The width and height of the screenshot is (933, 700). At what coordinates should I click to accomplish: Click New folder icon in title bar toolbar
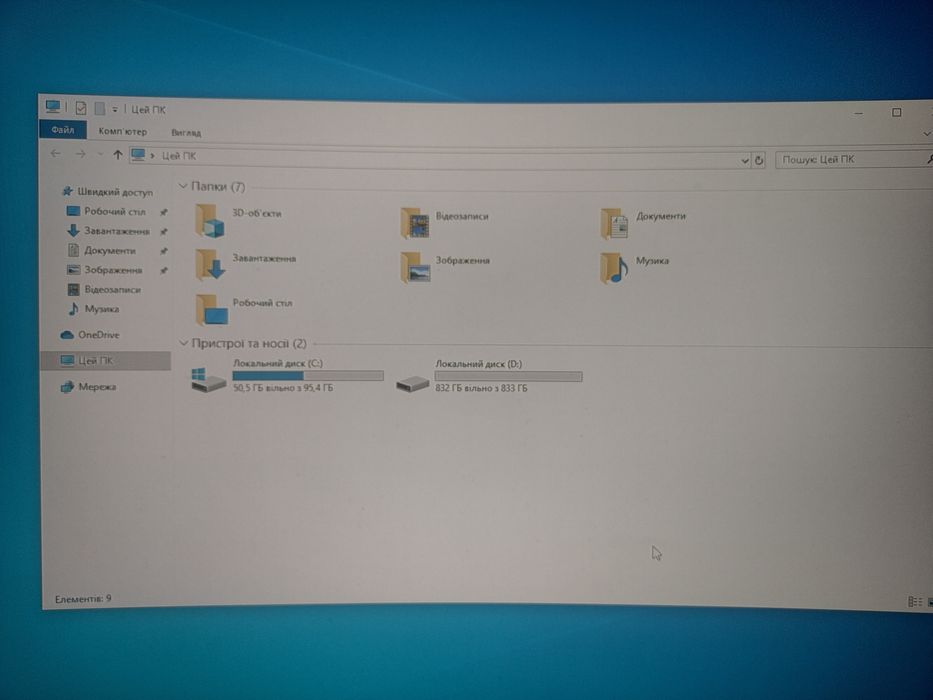pyautogui.click(x=99, y=108)
